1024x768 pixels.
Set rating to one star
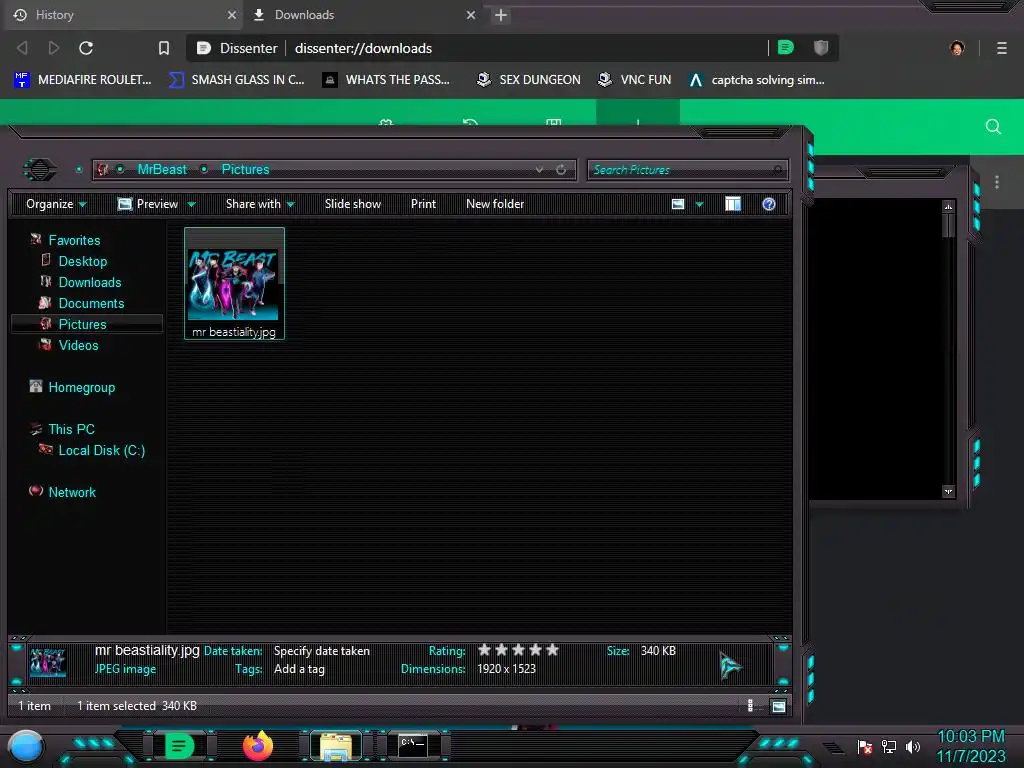485,650
